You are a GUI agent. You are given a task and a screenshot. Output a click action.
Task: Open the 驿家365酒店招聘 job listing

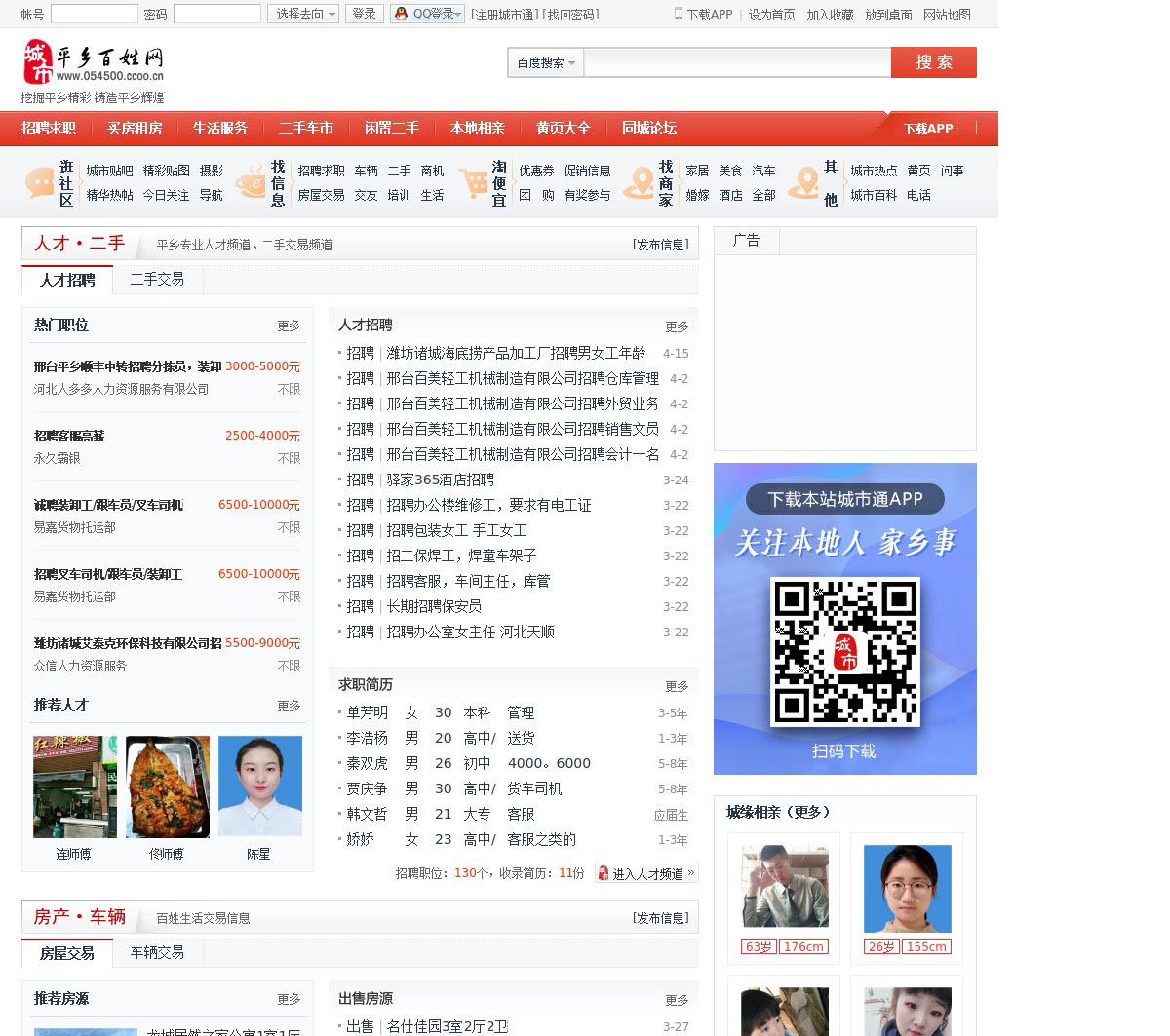(441, 480)
